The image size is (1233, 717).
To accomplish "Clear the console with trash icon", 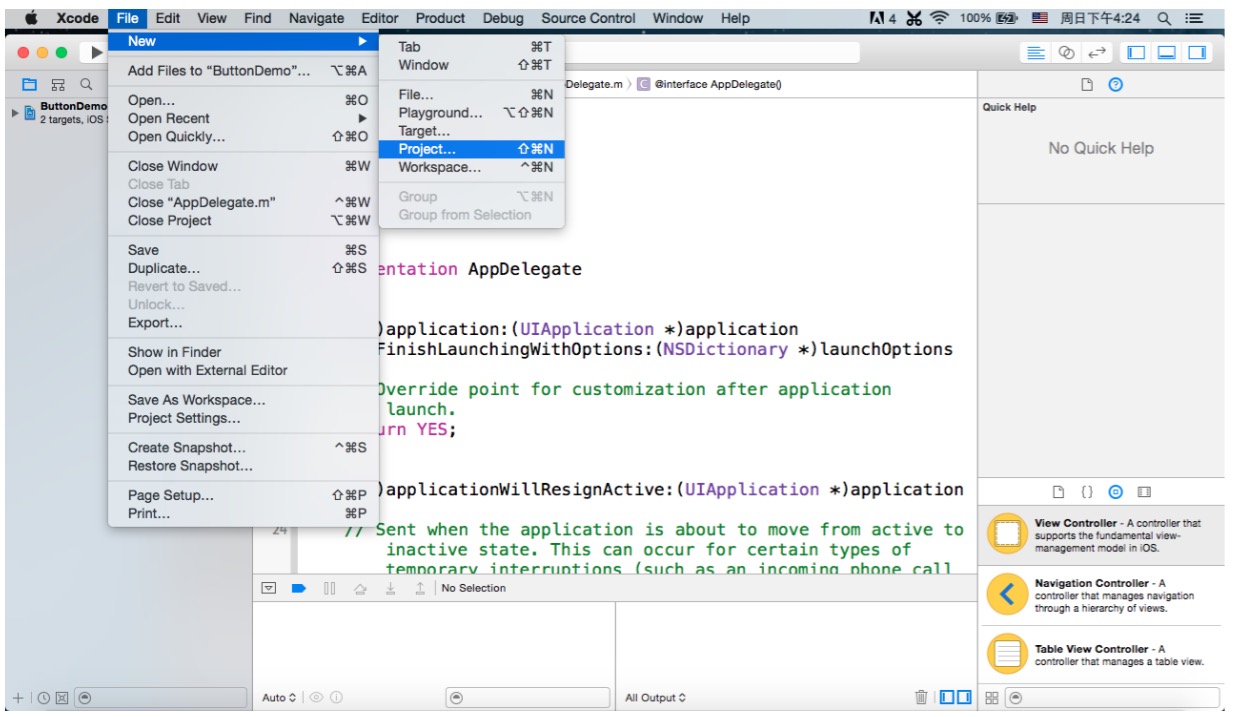I will 921,697.
